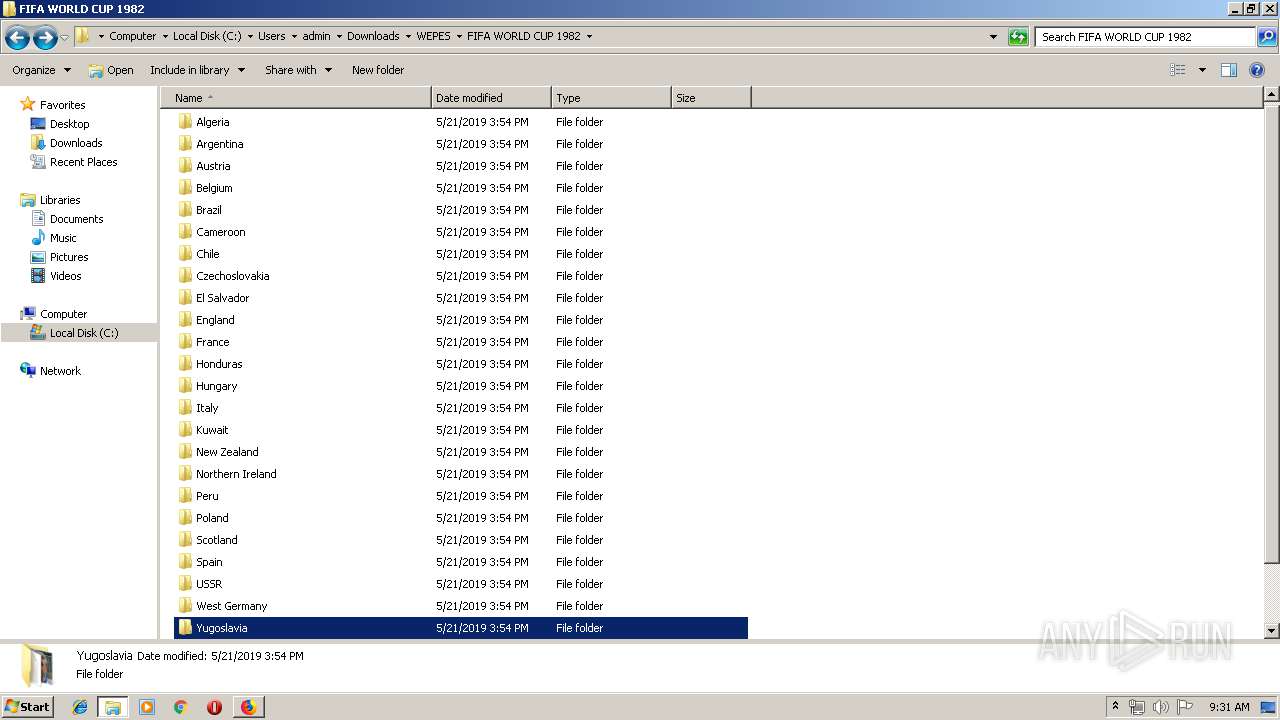
Task: Open Documents library
Action: [x=76, y=219]
